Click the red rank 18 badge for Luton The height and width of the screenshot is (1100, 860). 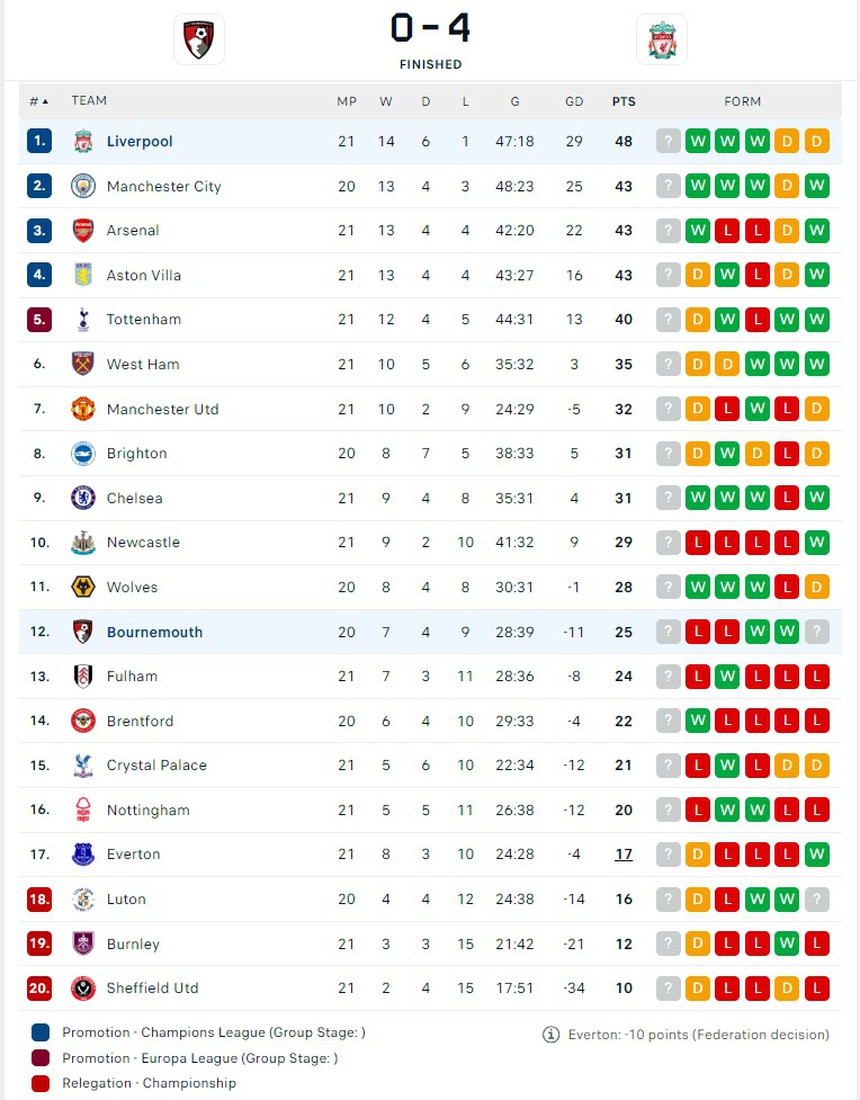coord(39,899)
